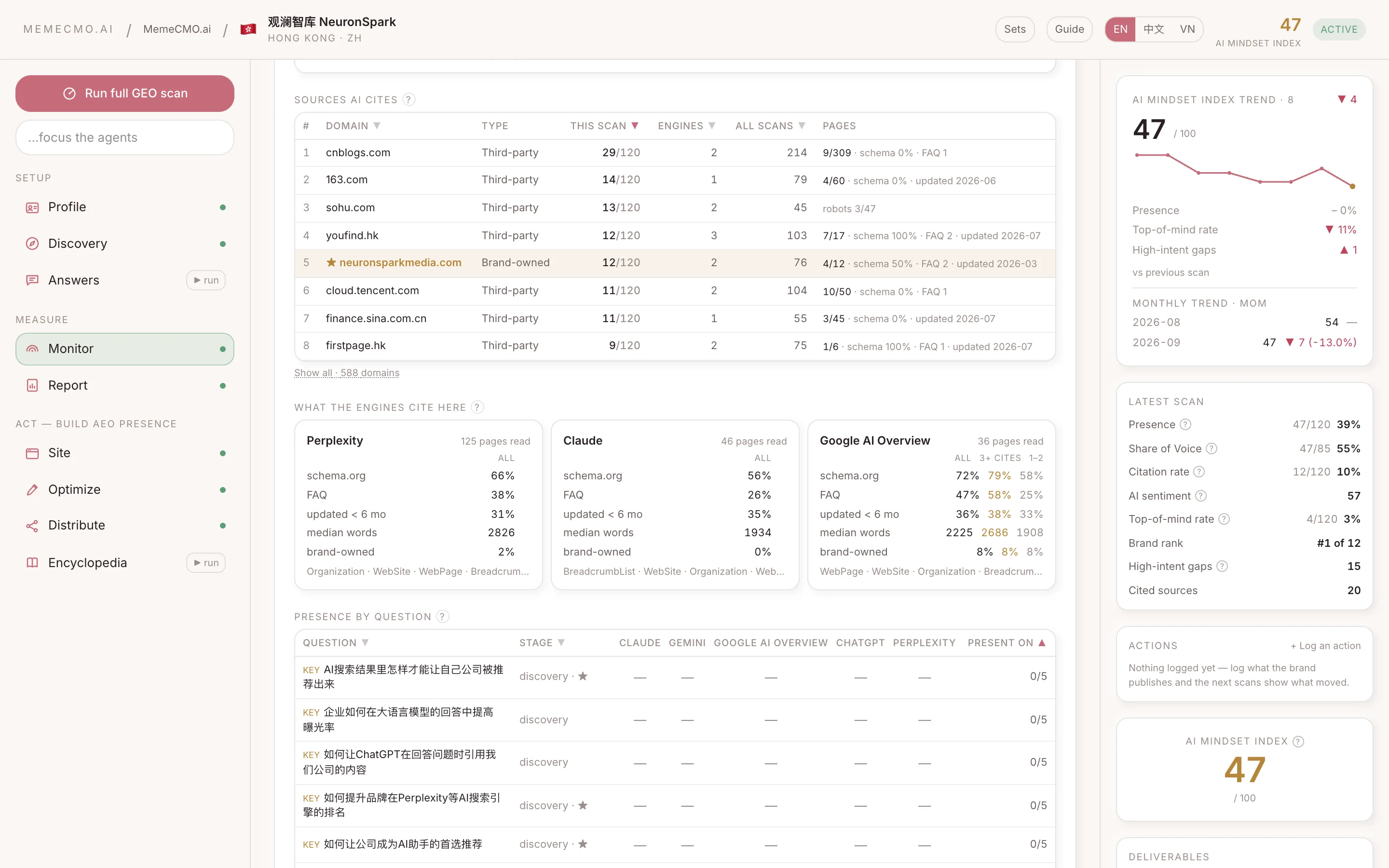Switch language to VN
This screenshot has height=868, width=1389.
[1187, 29]
